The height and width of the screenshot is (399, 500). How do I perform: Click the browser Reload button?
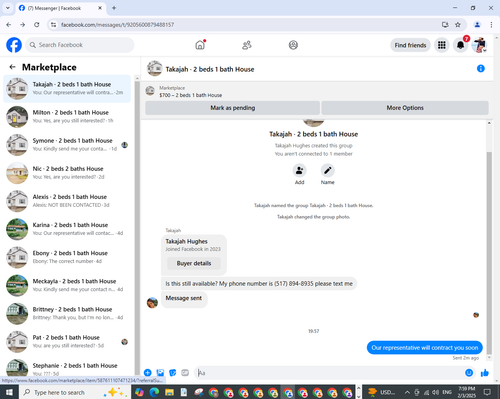tap(37, 25)
